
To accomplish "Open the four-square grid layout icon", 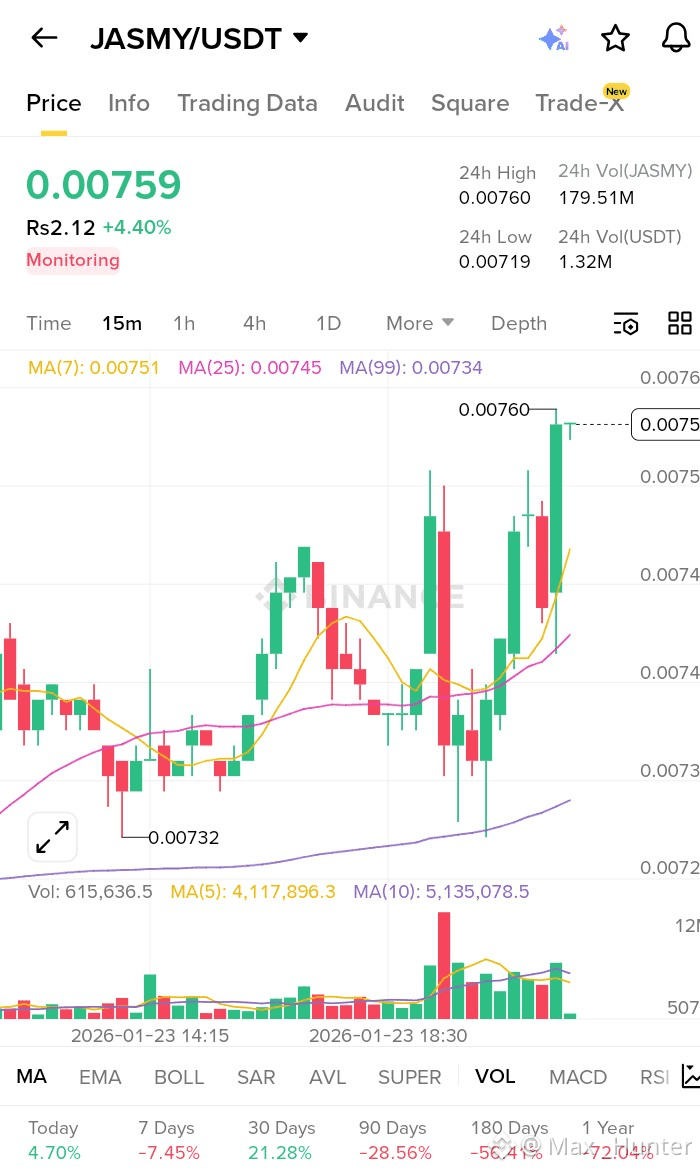I will click(680, 323).
